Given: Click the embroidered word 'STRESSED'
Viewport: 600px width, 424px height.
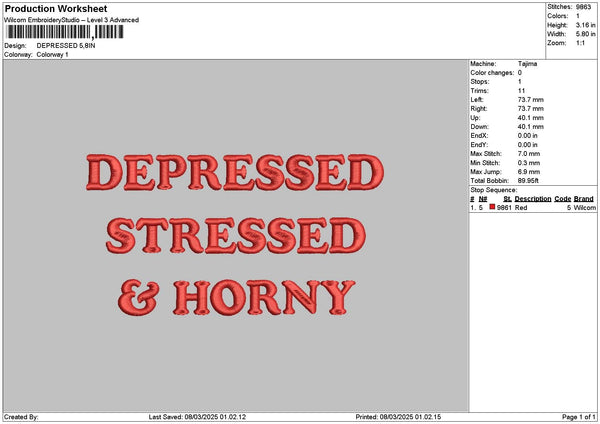Looking at the screenshot, I should coord(236,235).
